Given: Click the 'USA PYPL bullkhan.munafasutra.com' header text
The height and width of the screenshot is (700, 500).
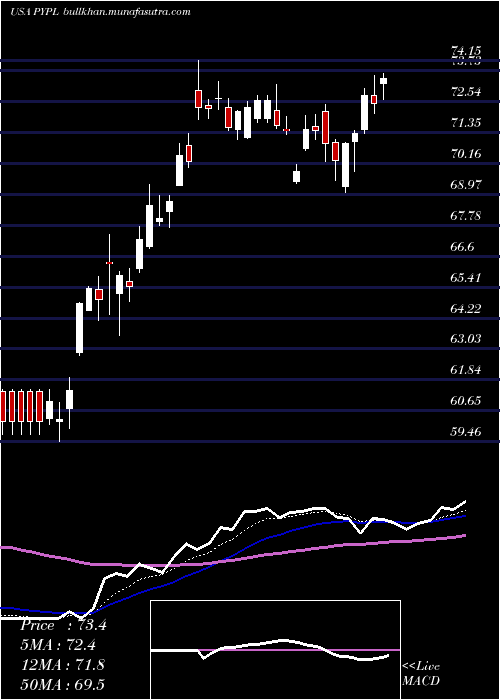Looking at the screenshot, I should 100,12.
